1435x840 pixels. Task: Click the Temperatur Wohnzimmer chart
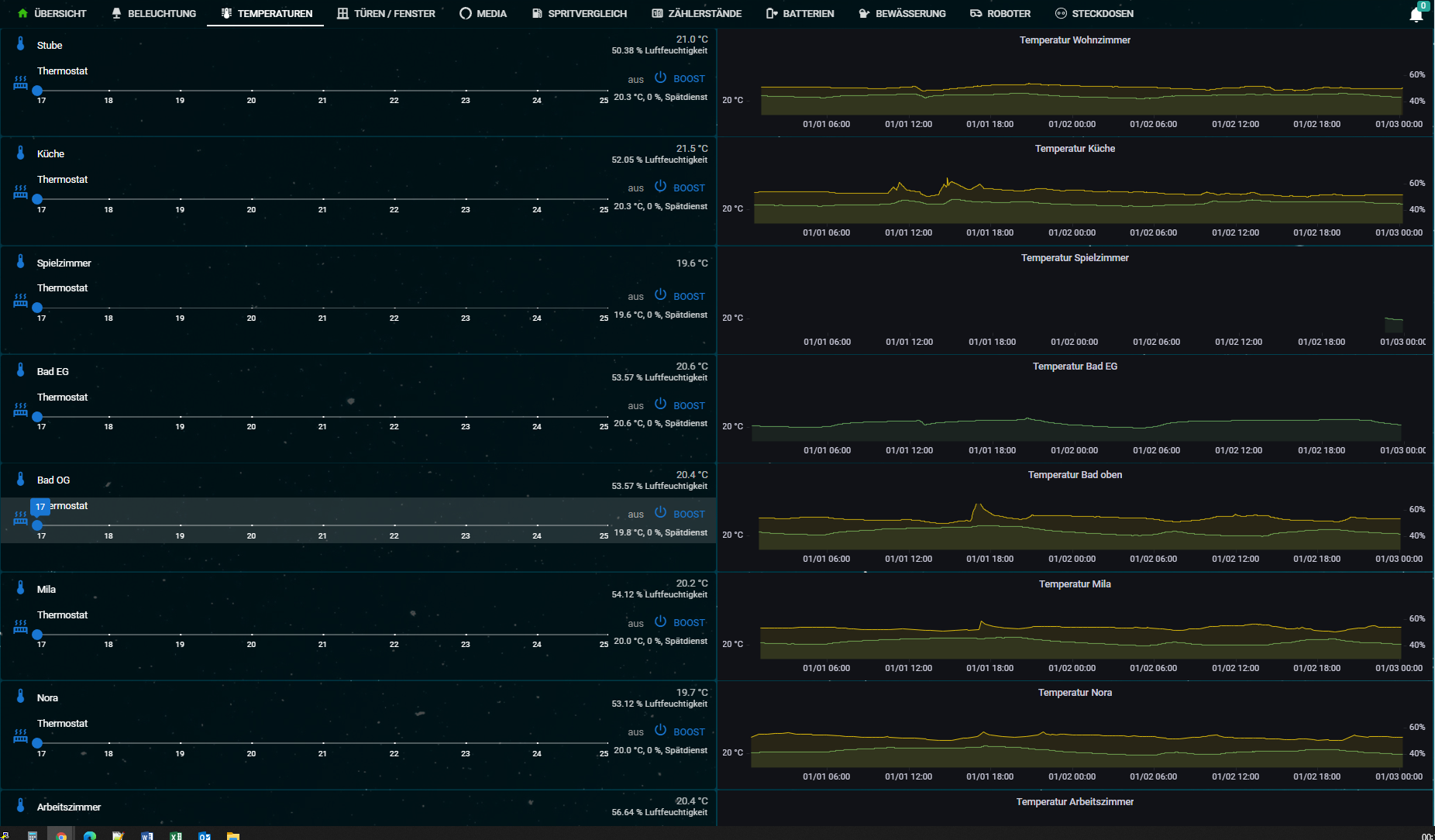point(1075,83)
